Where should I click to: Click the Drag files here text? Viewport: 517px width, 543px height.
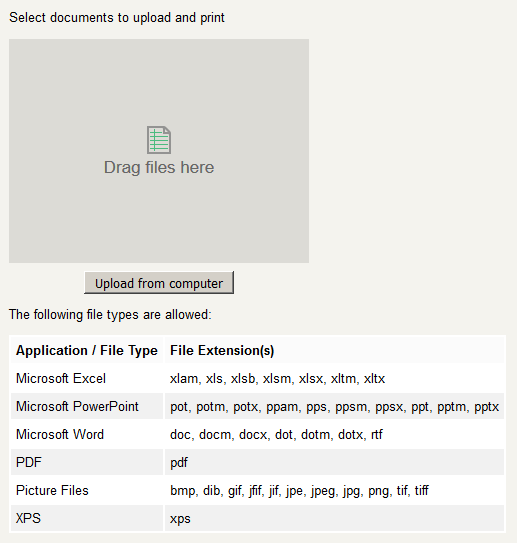coord(159,168)
